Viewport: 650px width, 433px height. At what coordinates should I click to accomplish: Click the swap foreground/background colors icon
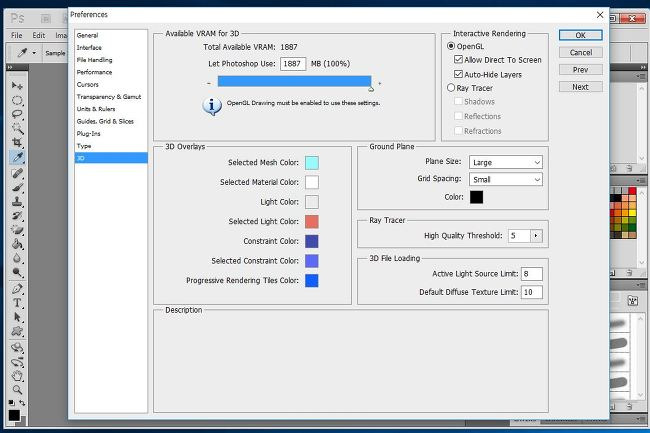(x=22, y=403)
